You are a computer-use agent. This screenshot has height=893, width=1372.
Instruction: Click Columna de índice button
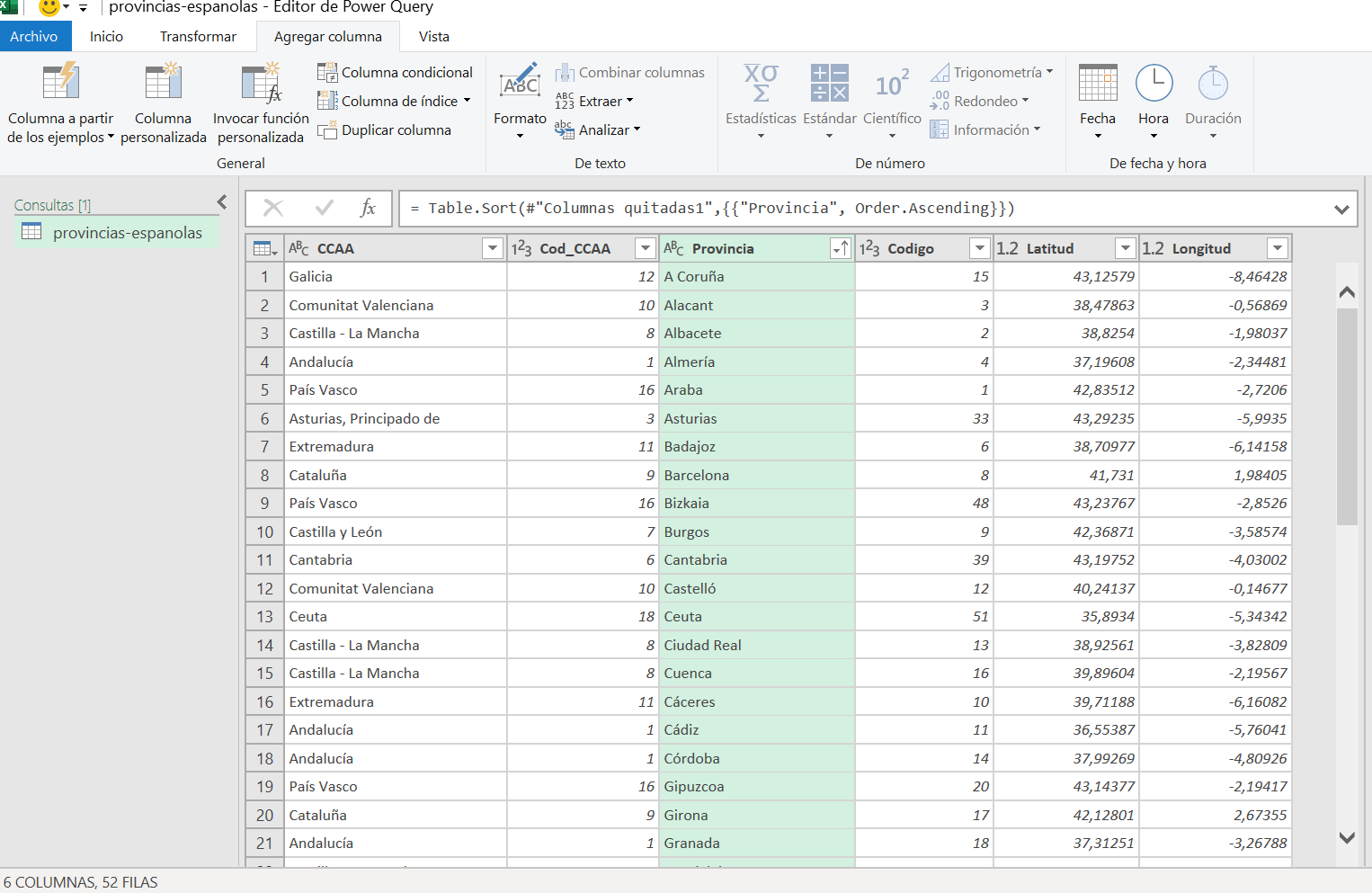point(394,101)
